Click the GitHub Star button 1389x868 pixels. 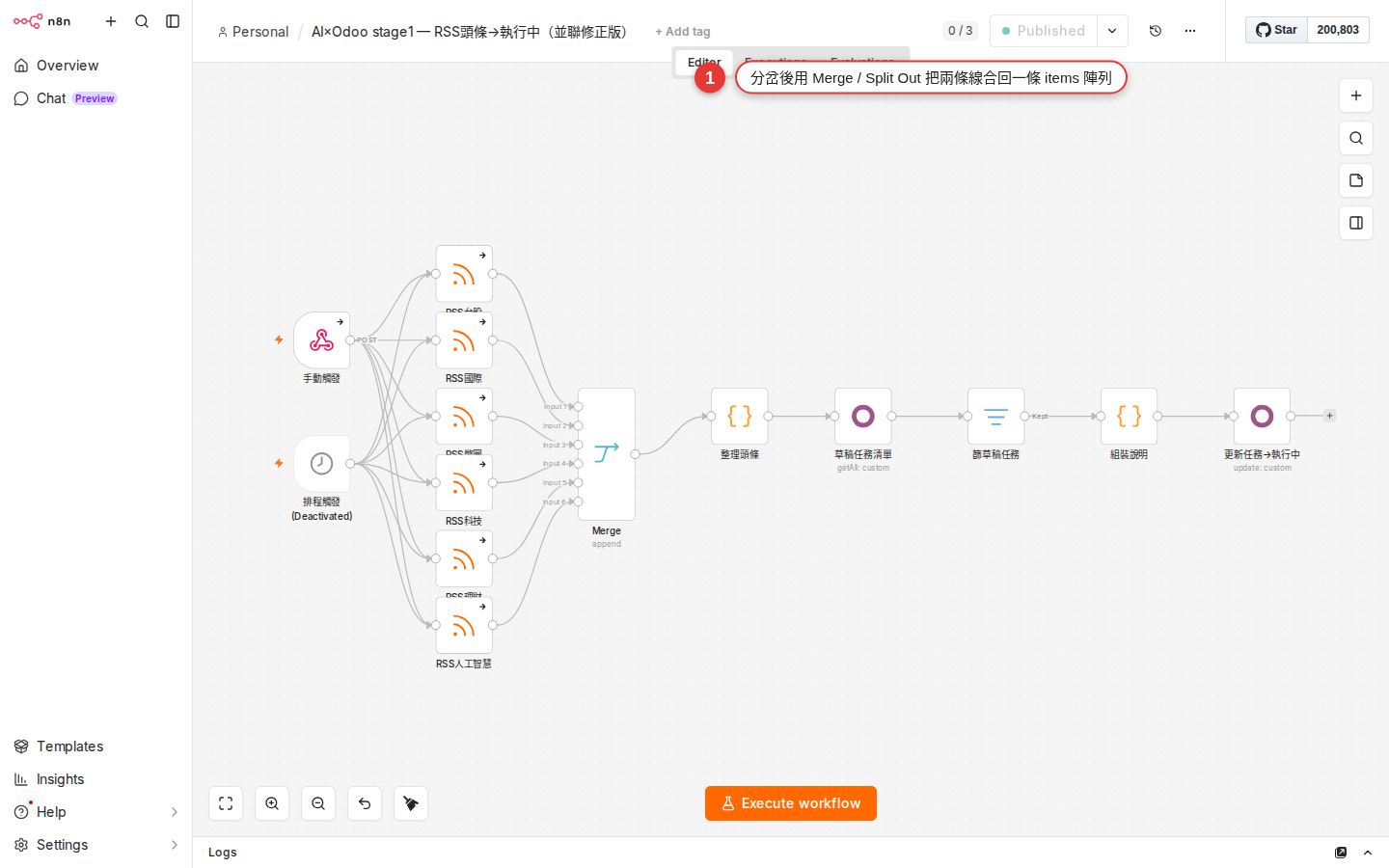pos(1276,30)
